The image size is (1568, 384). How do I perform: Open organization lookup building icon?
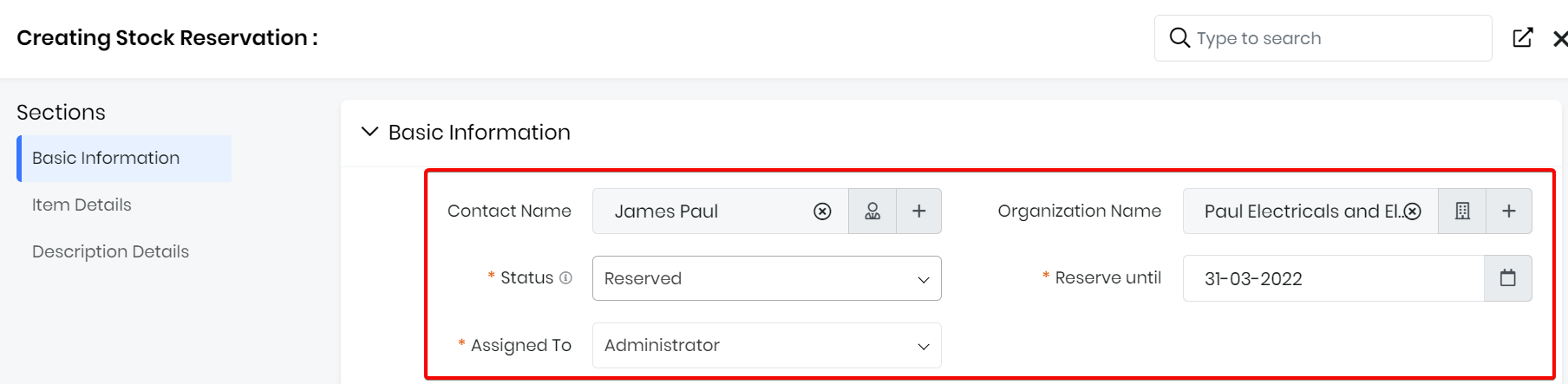point(1462,212)
